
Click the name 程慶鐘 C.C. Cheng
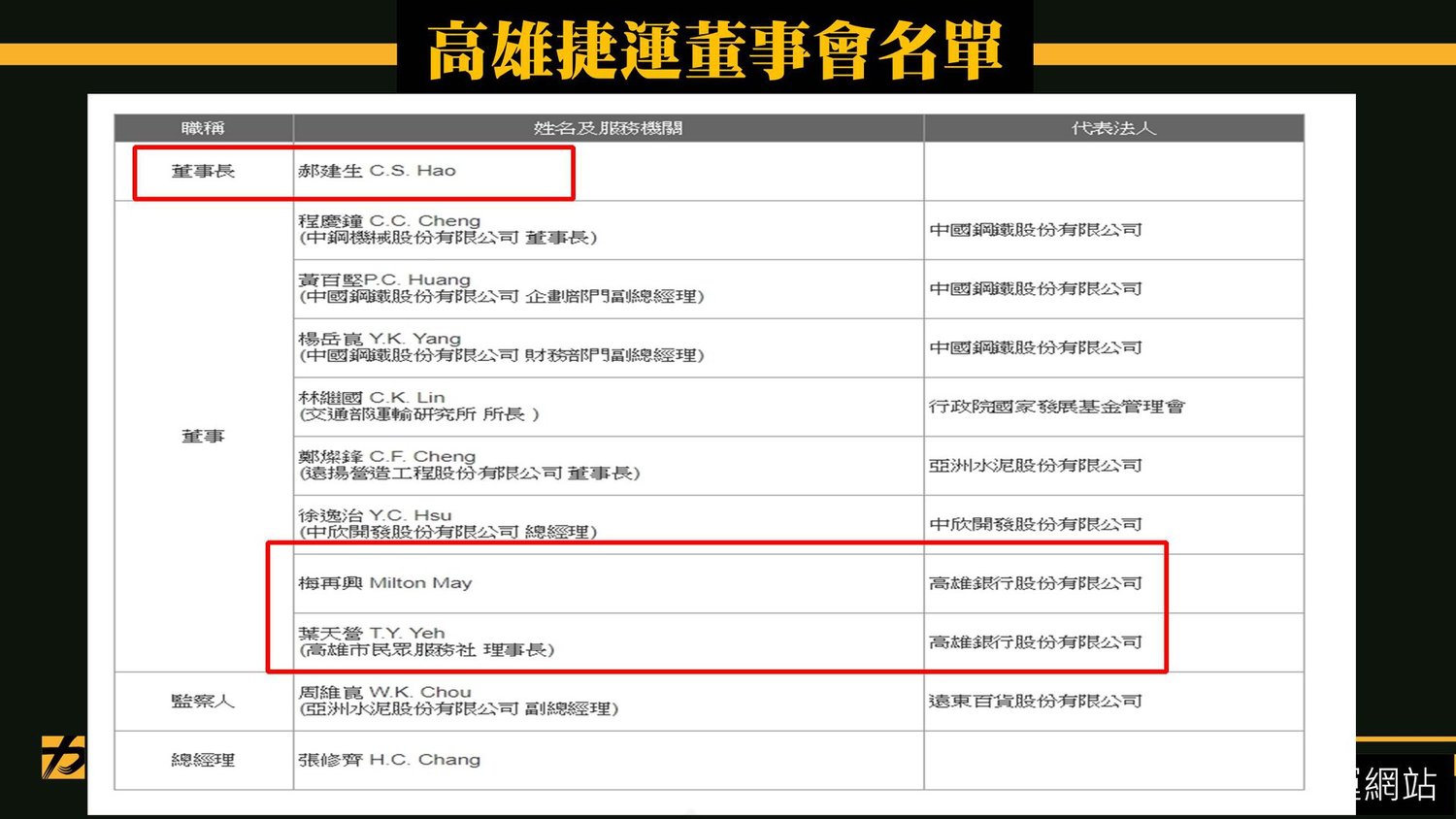pos(389,221)
